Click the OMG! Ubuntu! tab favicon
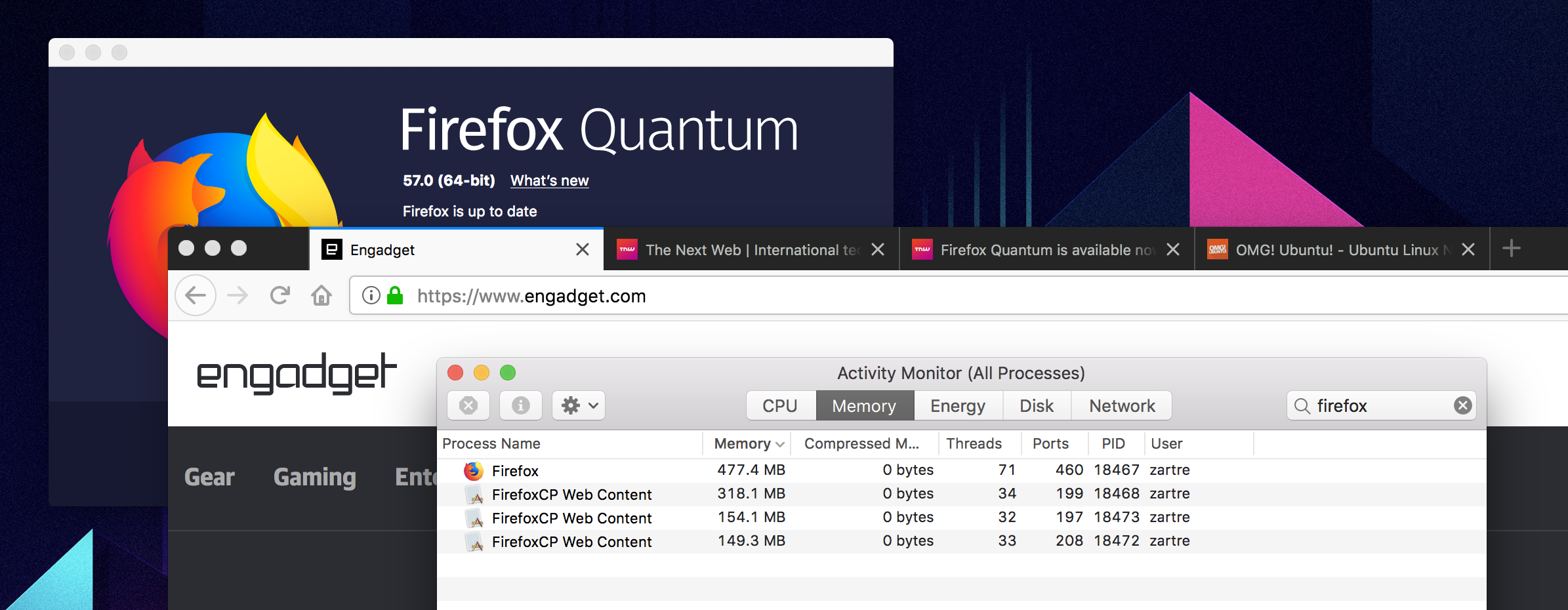 [x=1218, y=249]
